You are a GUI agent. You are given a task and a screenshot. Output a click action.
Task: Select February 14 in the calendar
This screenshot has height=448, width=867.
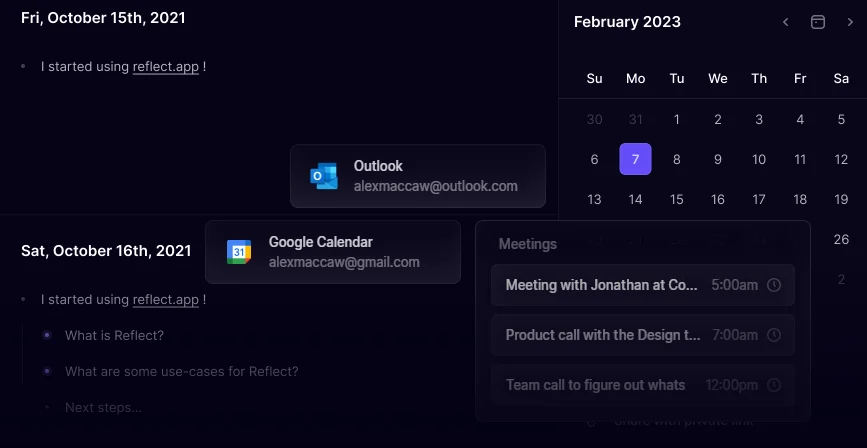point(635,199)
